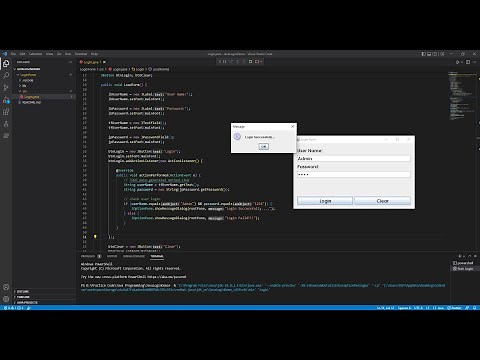Open Explorer more actions ellipsis
Screen dimensions: 480x360
[x=70, y=62]
